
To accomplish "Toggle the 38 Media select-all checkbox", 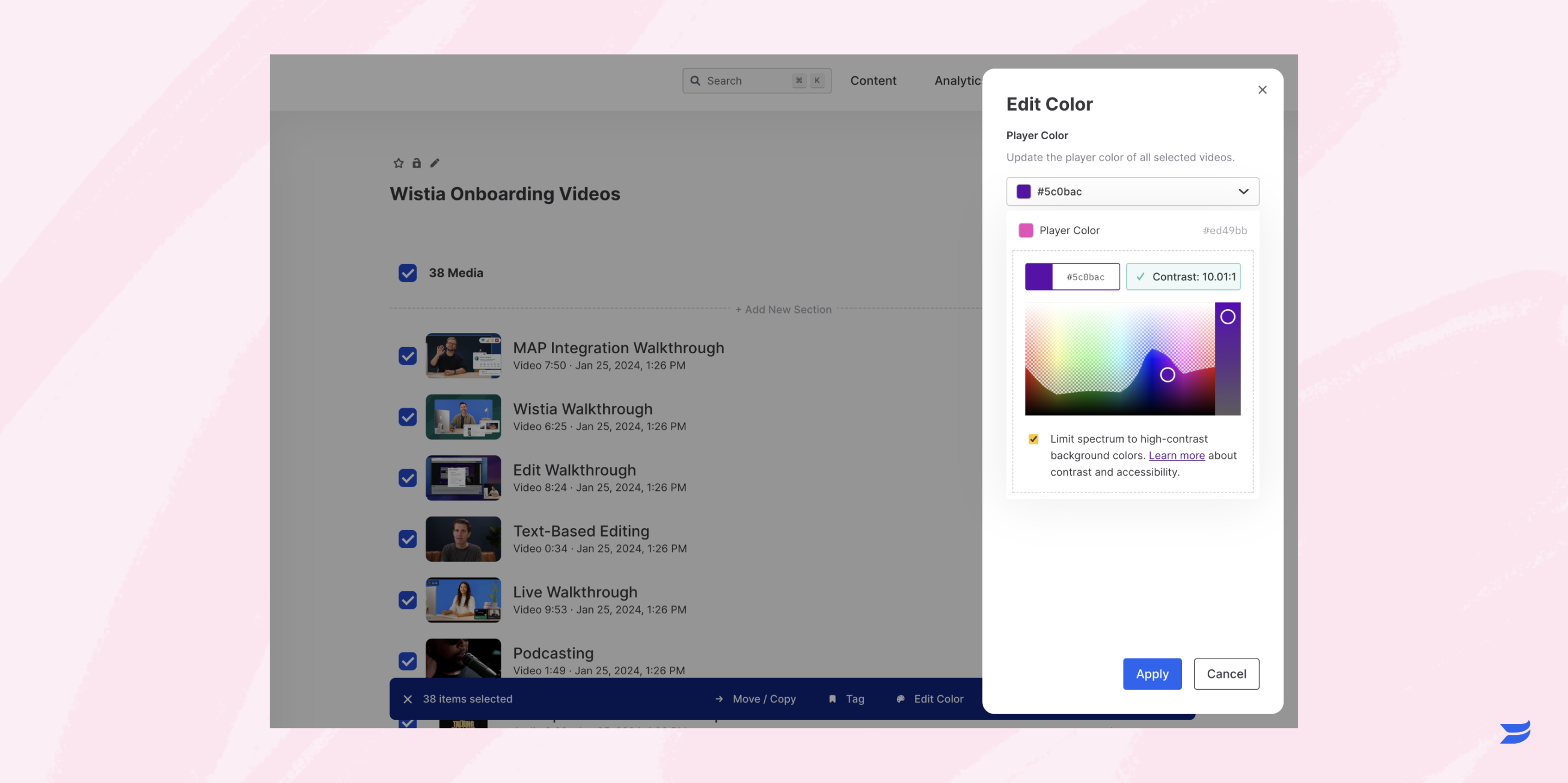I will point(408,273).
